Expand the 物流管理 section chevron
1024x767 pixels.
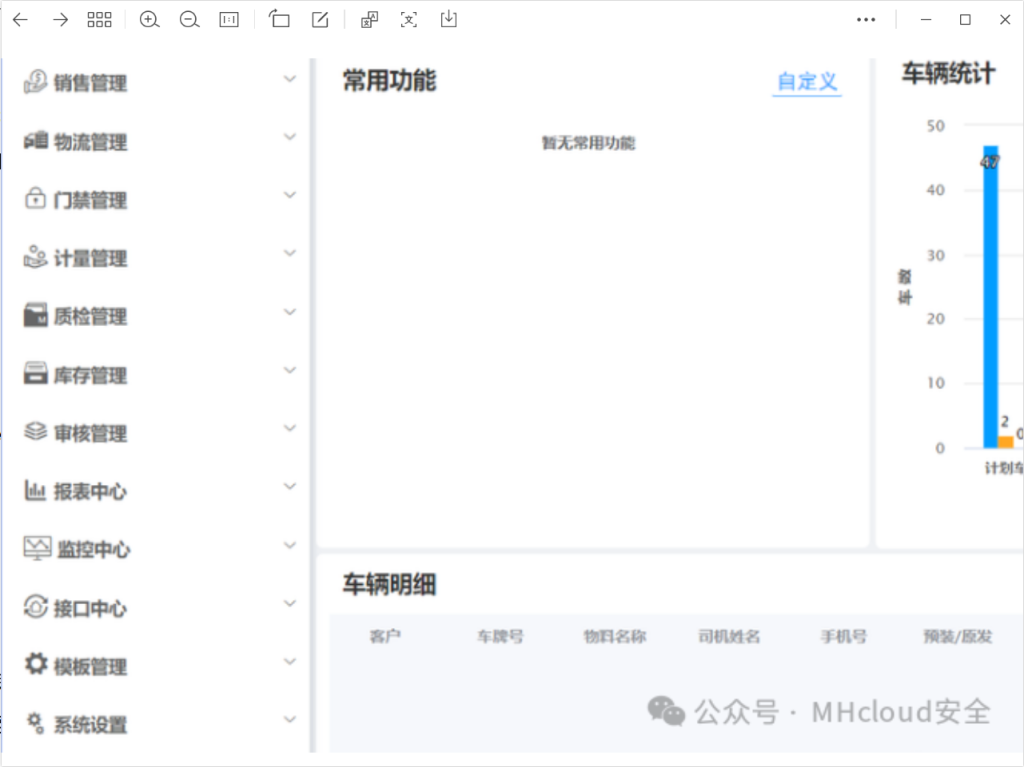pyautogui.click(x=290, y=137)
